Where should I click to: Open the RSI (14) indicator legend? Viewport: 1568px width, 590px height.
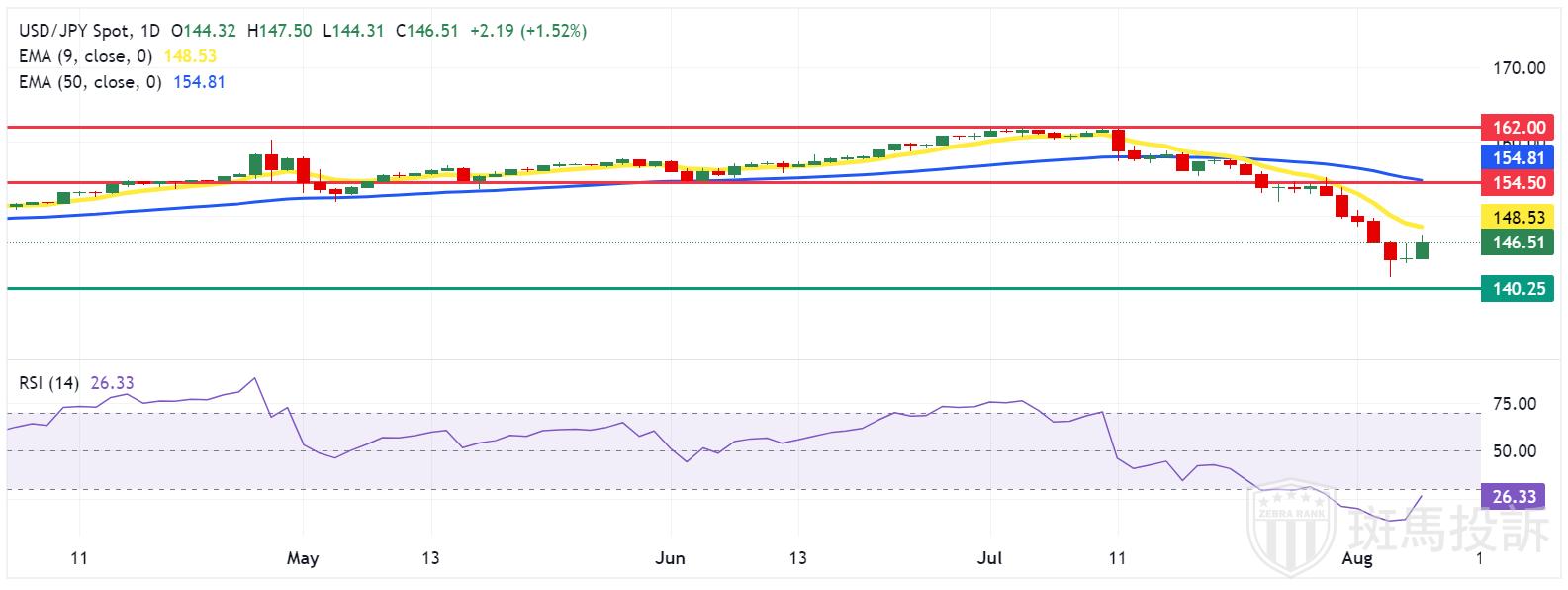pyautogui.click(x=49, y=383)
